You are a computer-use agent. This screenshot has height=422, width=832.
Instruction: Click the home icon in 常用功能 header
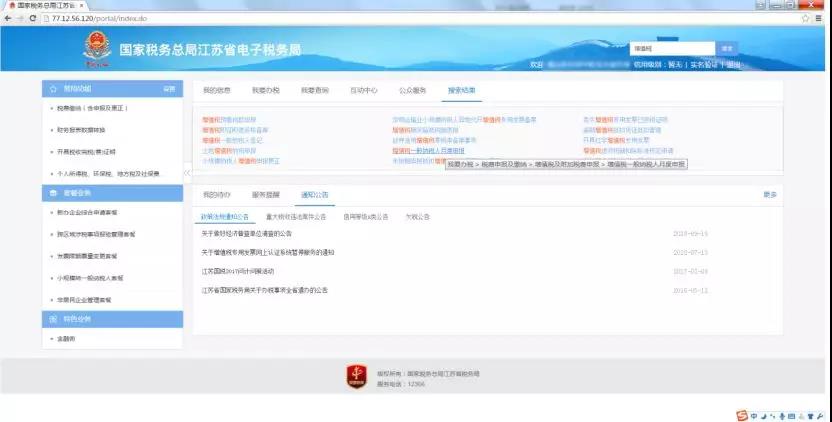tap(53, 89)
